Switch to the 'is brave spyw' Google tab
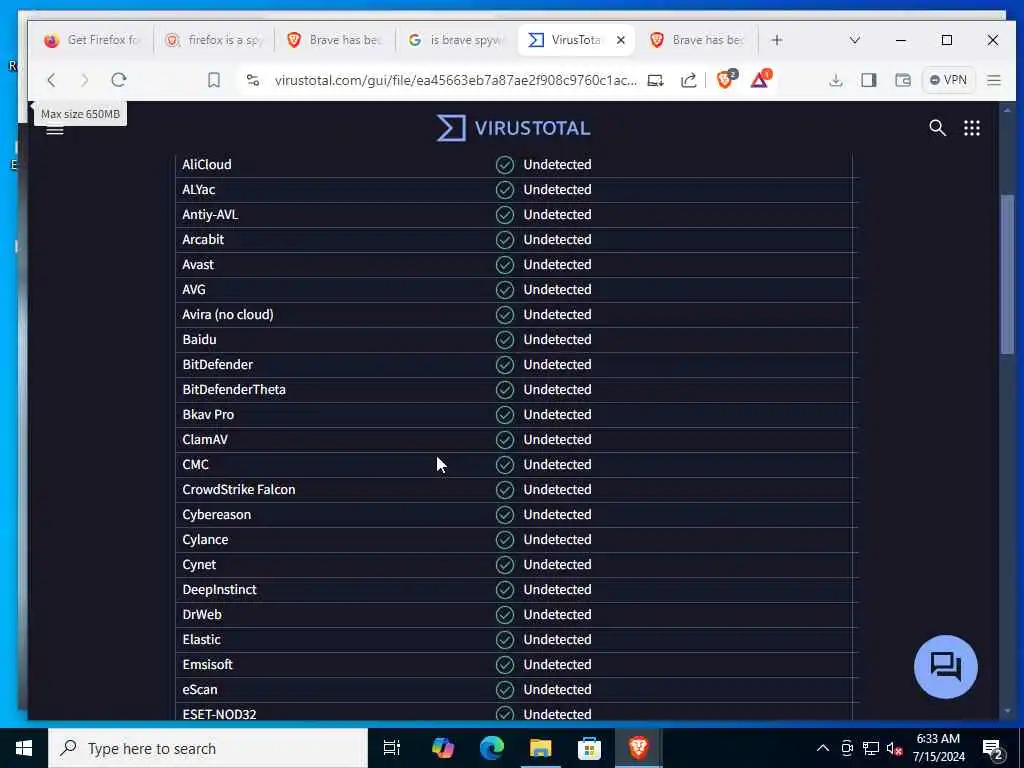1024x768 pixels. tap(456, 40)
